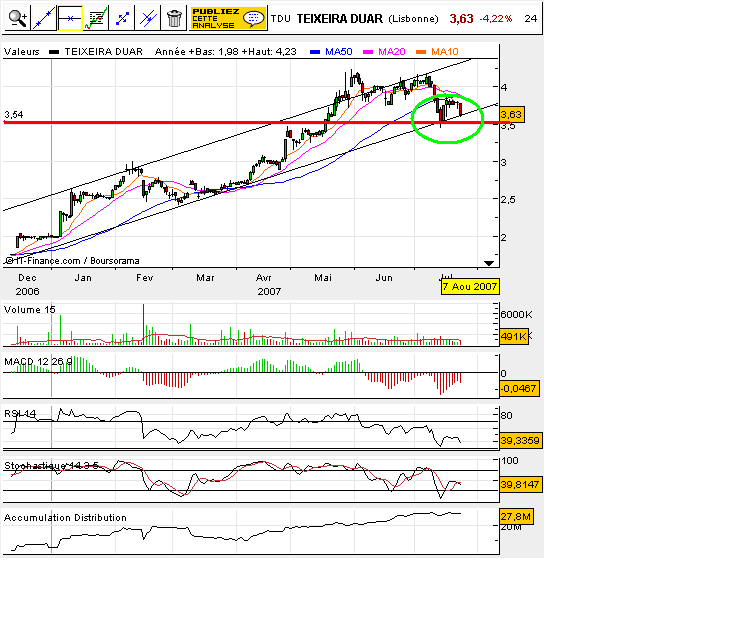738x637 pixels.
Task: Click the 491K volume value tag
Action: [x=513, y=337]
